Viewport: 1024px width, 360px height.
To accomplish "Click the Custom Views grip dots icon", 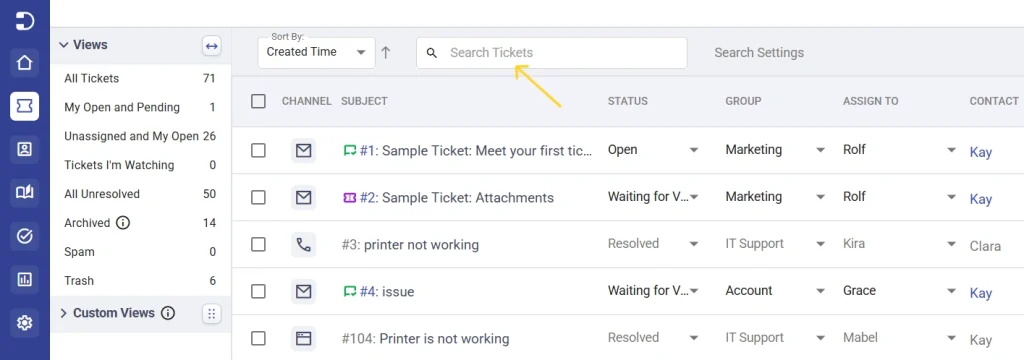I will tap(211, 314).
